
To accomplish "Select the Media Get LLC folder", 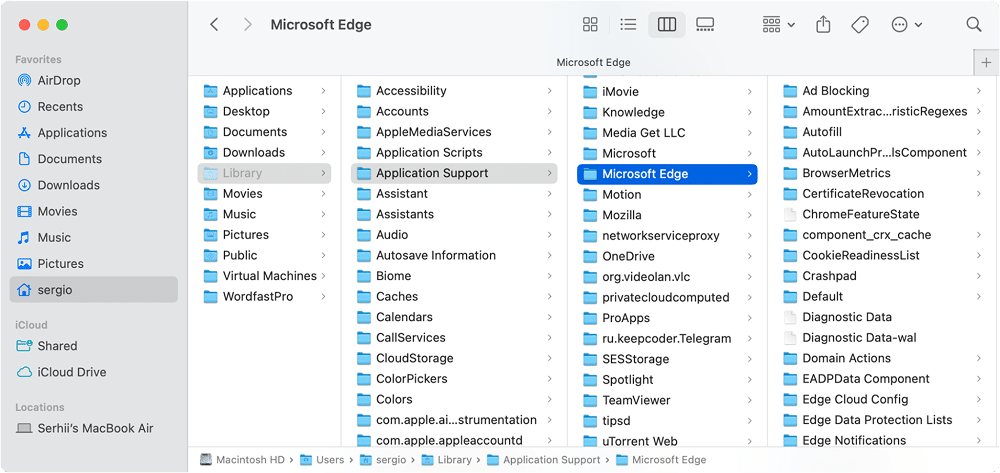I will (667, 133).
